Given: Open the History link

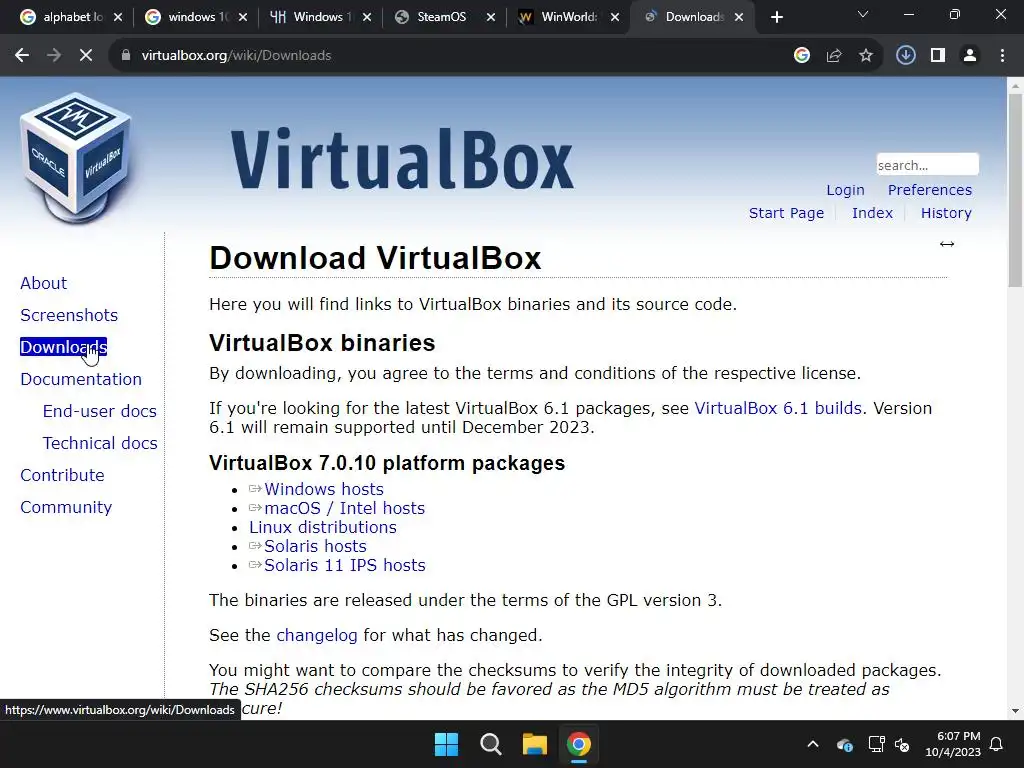Looking at the screenshot, I should coord(946,213).
